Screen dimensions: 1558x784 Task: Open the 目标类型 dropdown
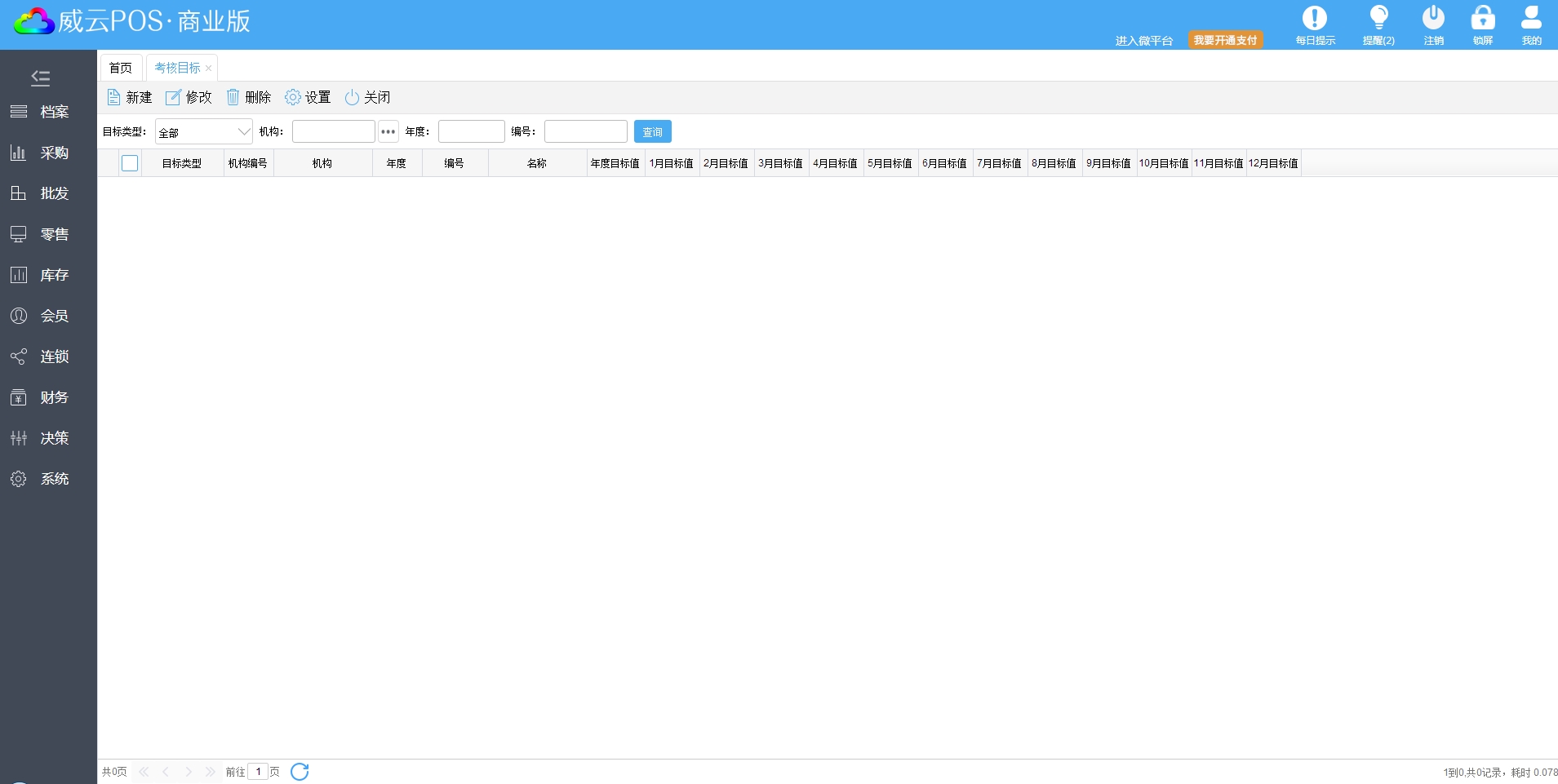pos(204,131)
